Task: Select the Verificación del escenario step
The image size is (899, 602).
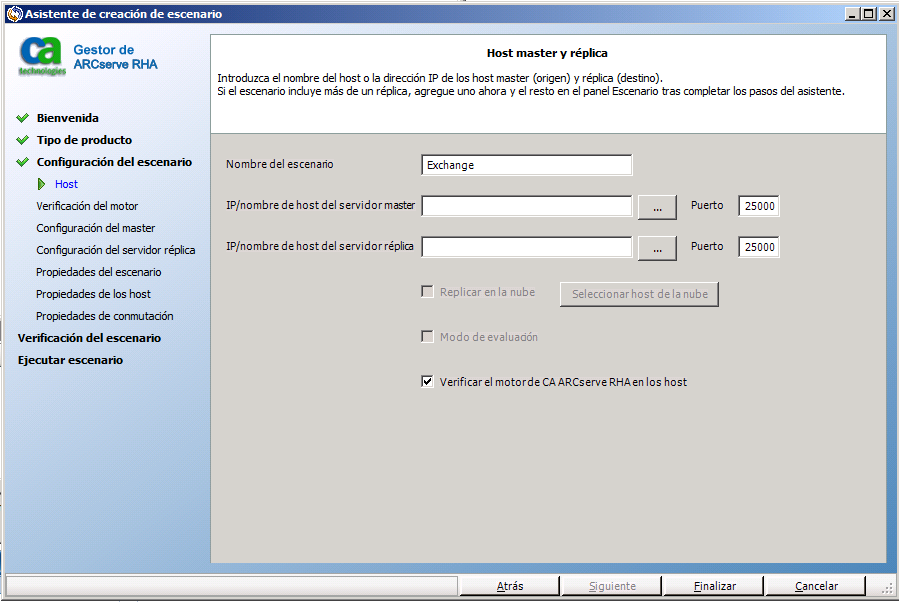Action: (x=89, y=338)
